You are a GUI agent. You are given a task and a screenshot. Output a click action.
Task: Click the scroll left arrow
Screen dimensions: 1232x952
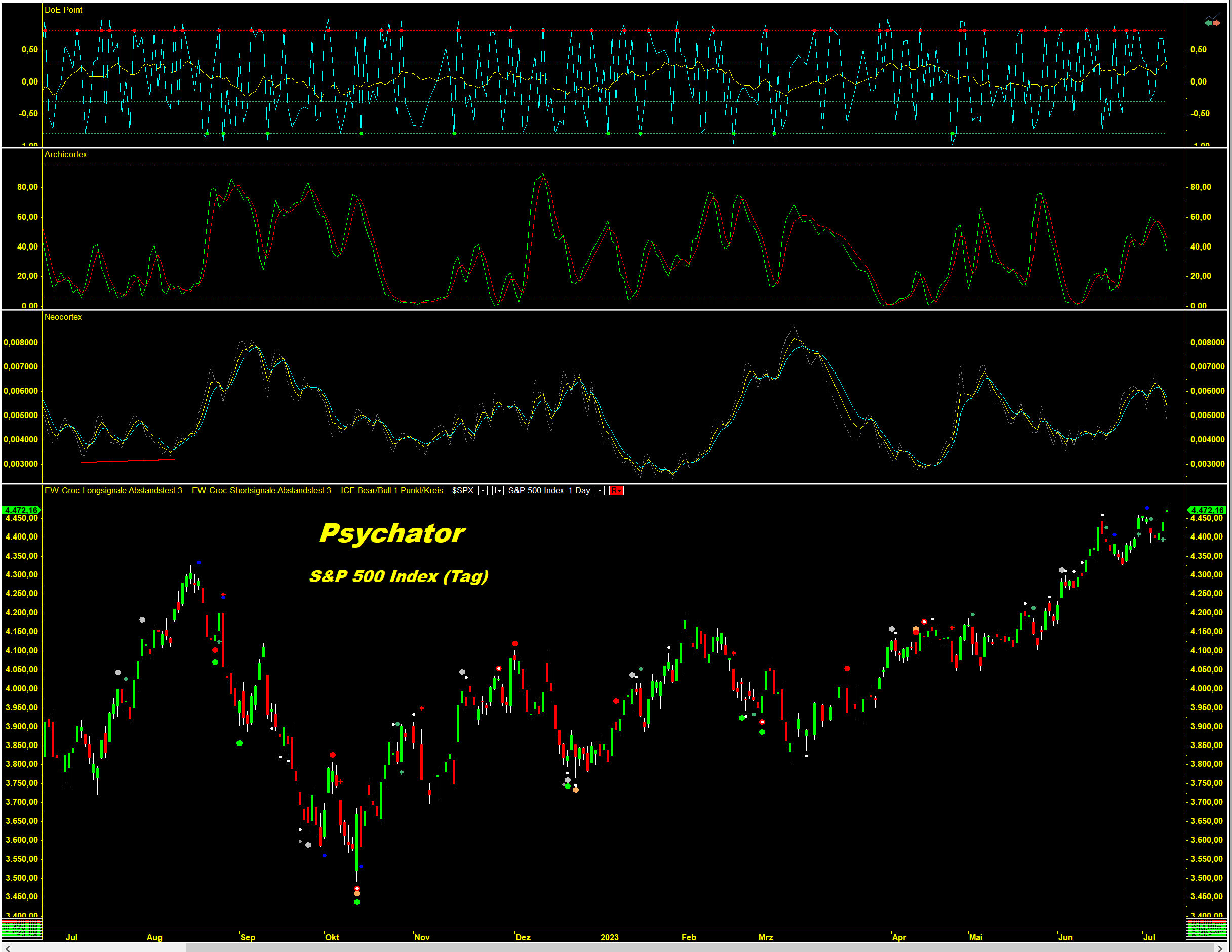pyautogui.click(x=7, y=948)
